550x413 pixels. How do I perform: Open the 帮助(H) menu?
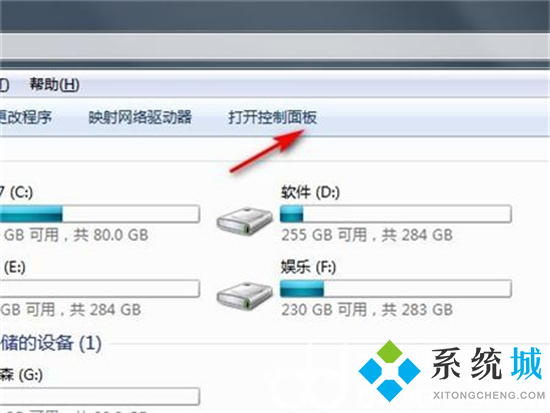click(x=54, y=84)
